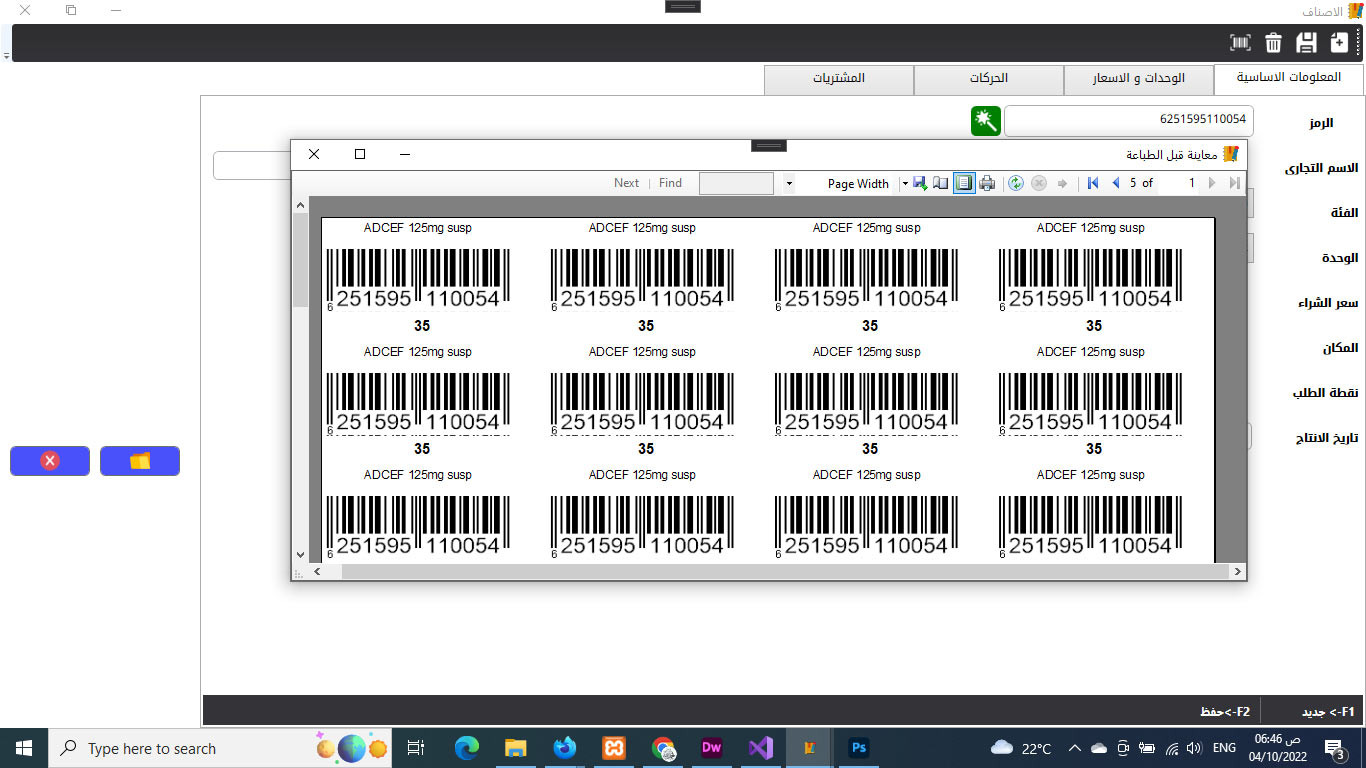Open the Wi-Fi network panel in the tray
Viewport: 1366px width, 768px height.
1171,748
